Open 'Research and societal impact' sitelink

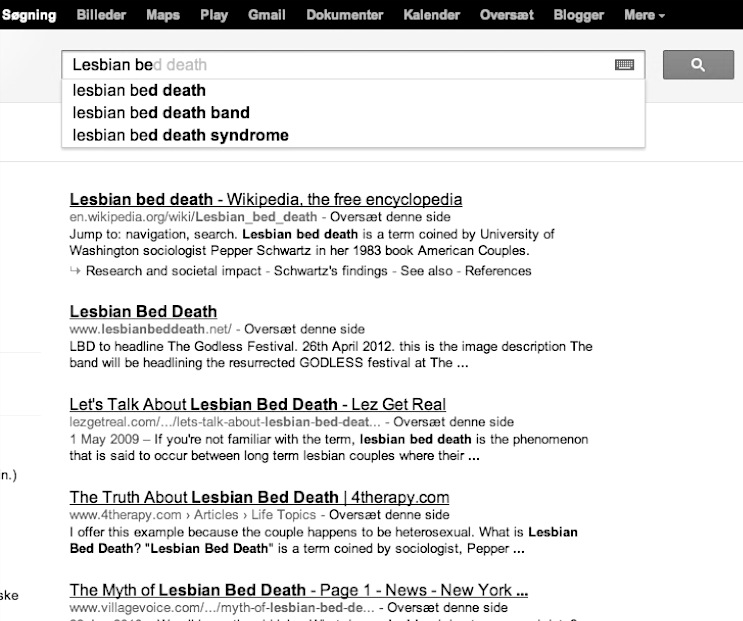173,271
